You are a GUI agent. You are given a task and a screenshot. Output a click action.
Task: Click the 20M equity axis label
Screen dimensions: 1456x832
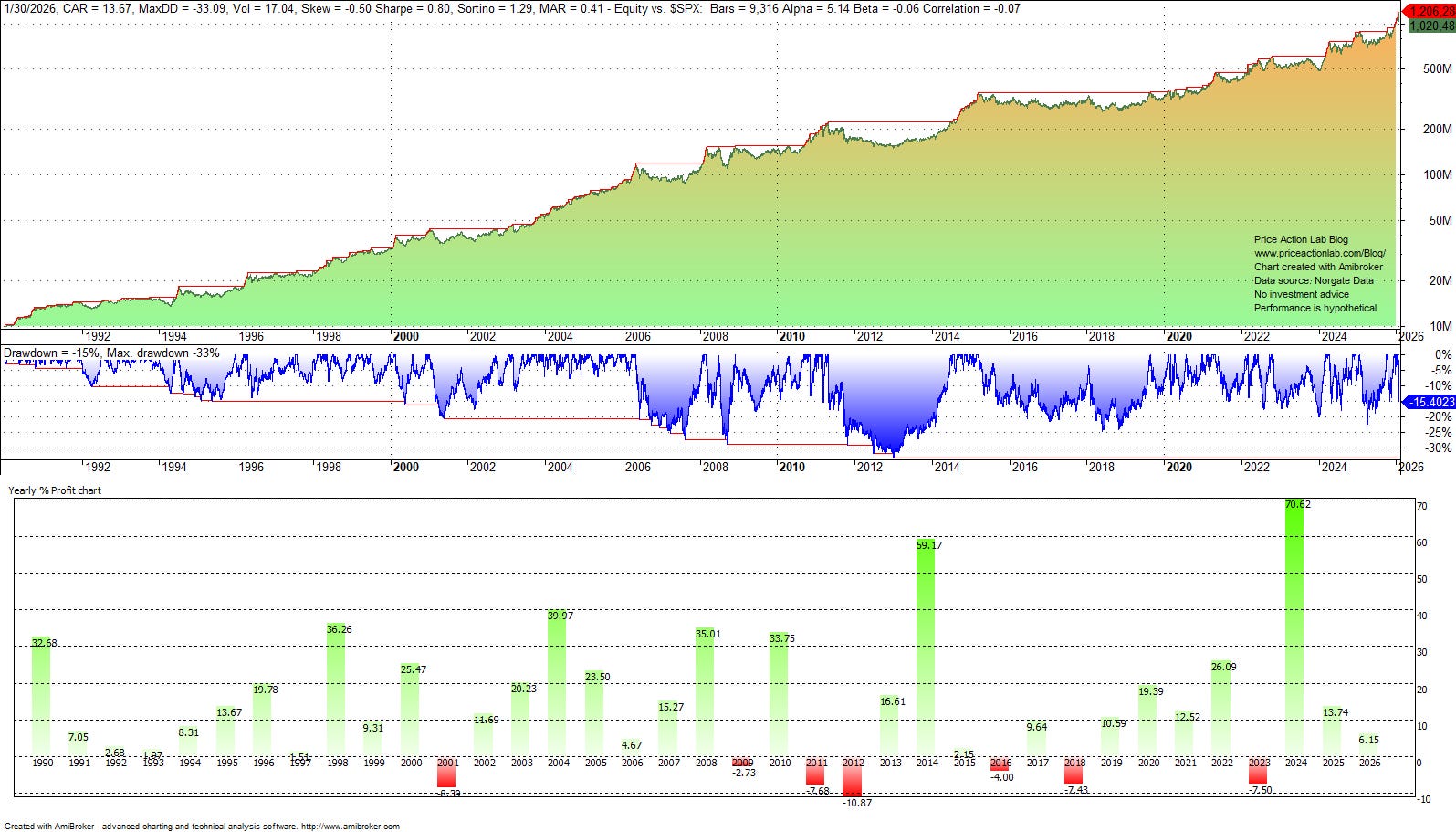pyautogui.click(x=1440, y=280)
